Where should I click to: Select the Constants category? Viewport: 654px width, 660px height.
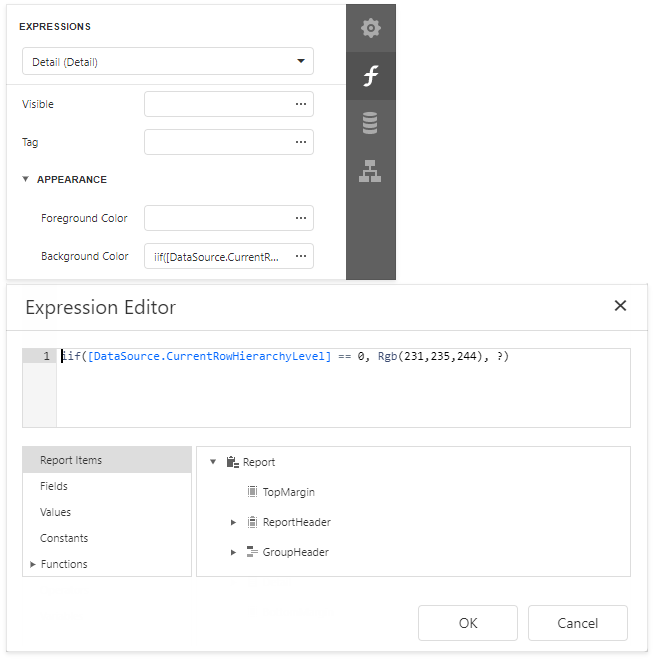(x=107, y=538)
